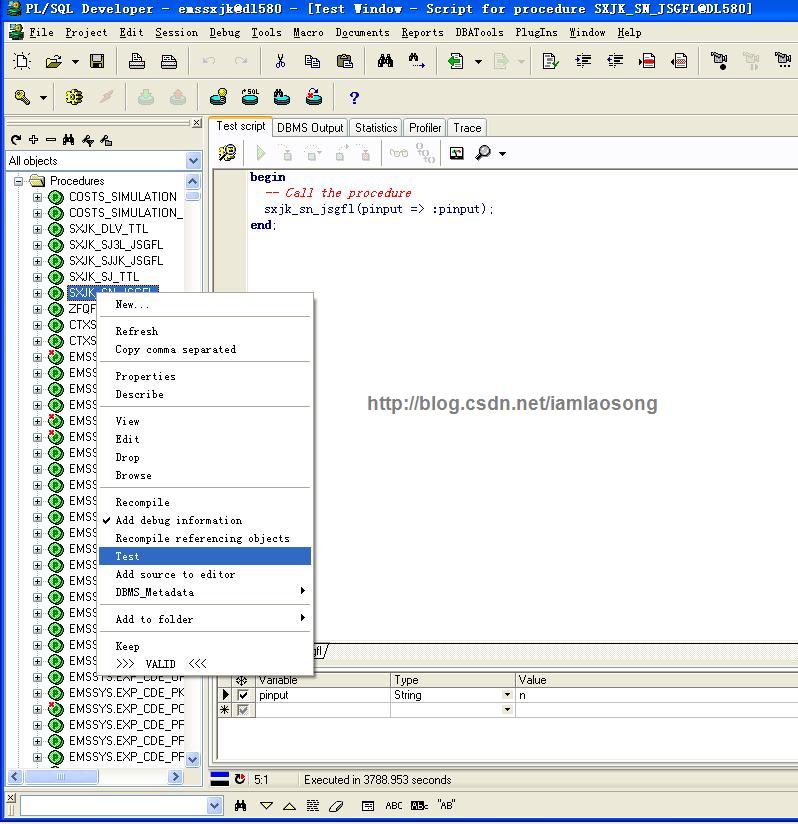Click the Save floppy disk toolbar icon
The image size is (798, 824).
tap(97, 61)
